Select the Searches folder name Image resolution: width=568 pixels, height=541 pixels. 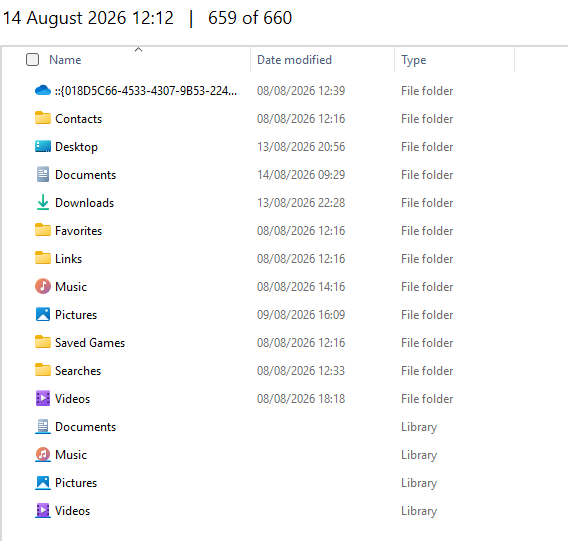tap(78, 370)
